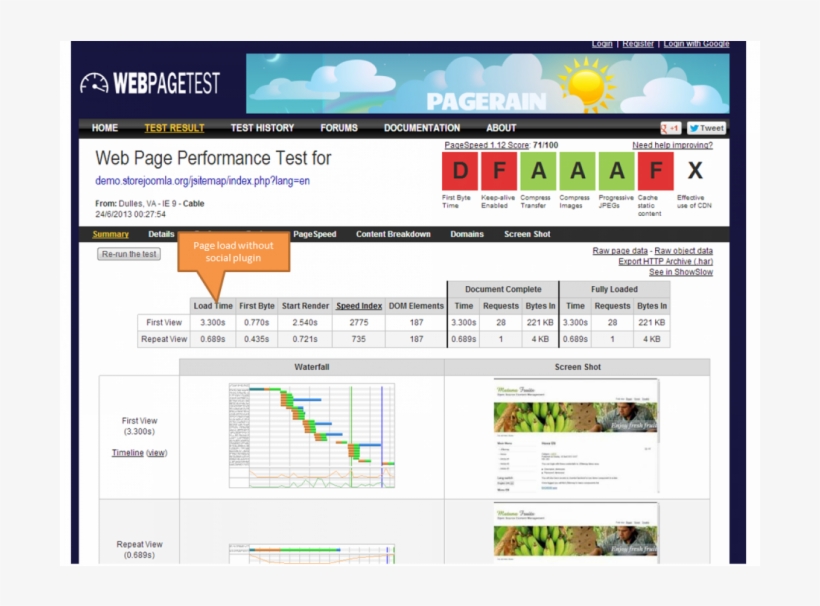
Task: Click Export HTTP Archive (.har) link
Action: pos(665,262)
